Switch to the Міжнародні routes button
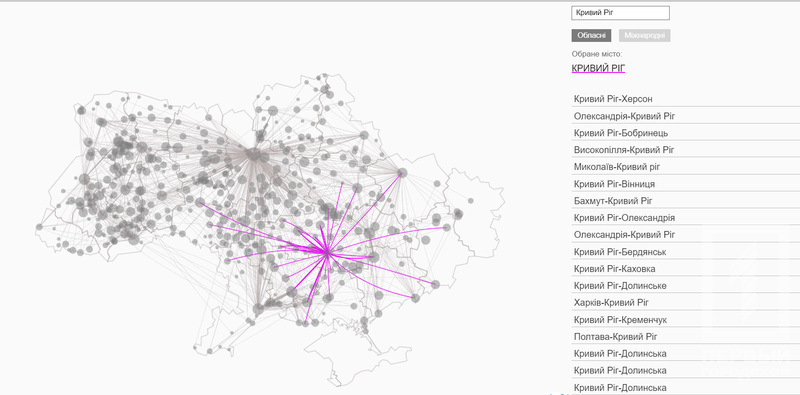The image size is (800, 395). [x=644, y=36]
